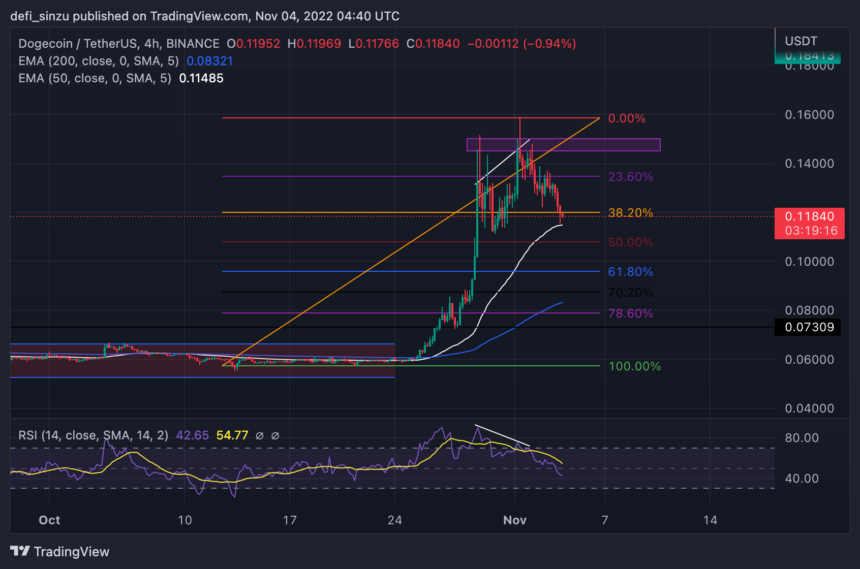Open the USDT currency selector
This screenshot has width=860, height=569.
click(802, 42)
